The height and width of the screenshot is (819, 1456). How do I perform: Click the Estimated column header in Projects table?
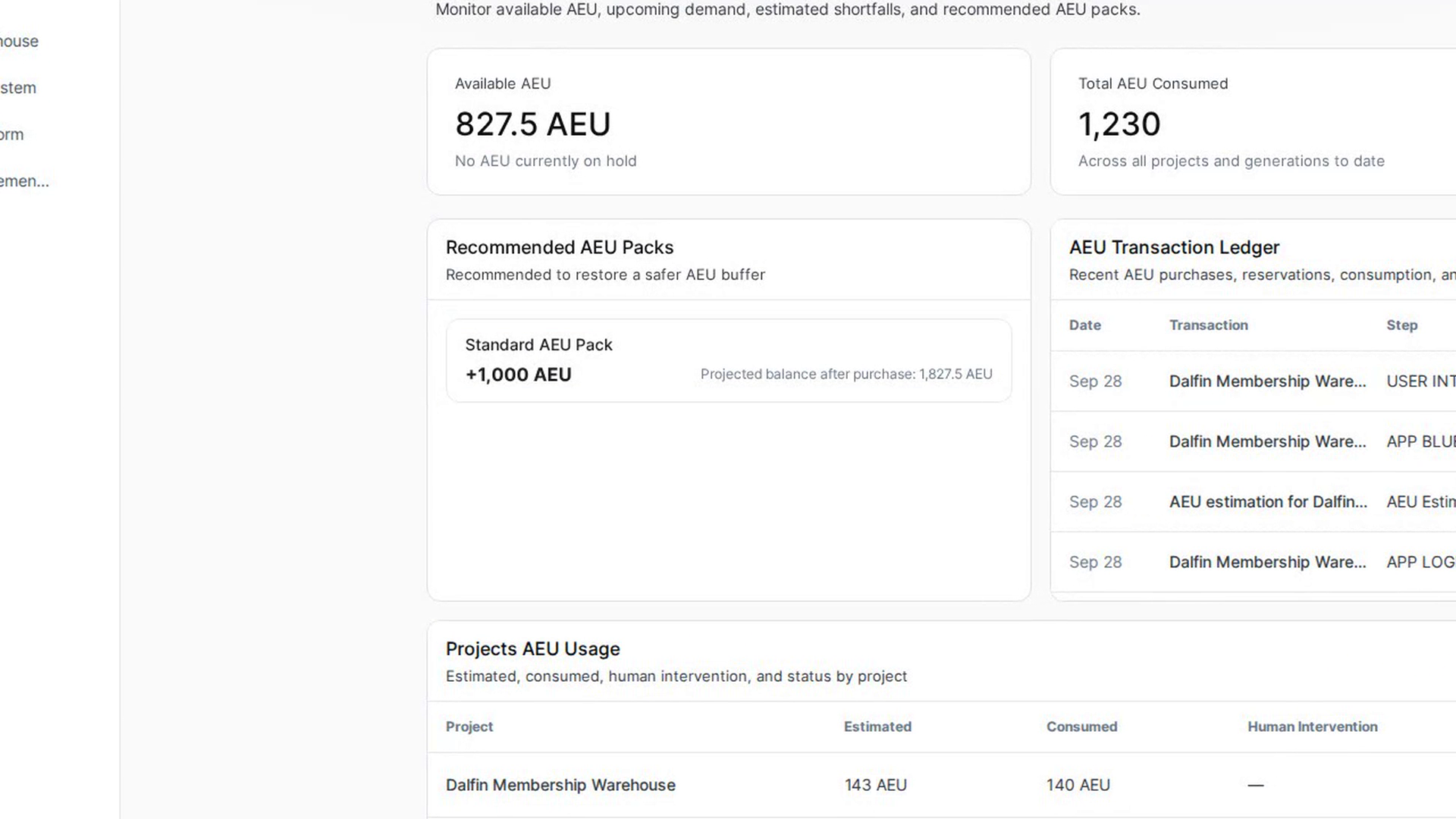pos(877,726)
